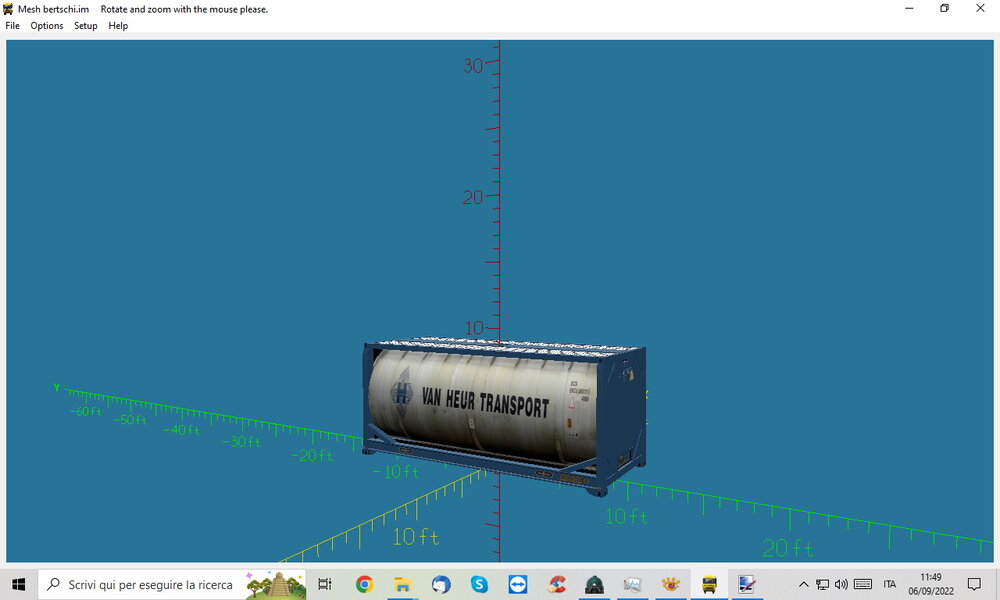Show hidden system tray icons
Viewport: 1000px width, 600px height.
[804, 584]
